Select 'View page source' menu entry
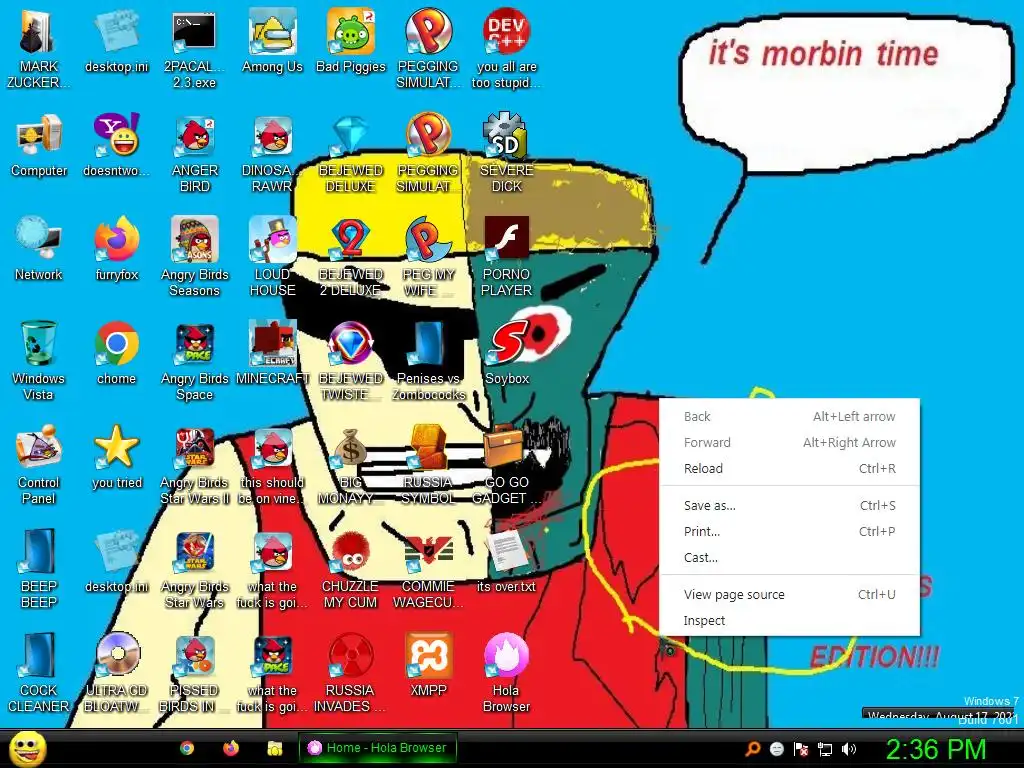Screen dimensions: 1024x768 pos(790,594)
